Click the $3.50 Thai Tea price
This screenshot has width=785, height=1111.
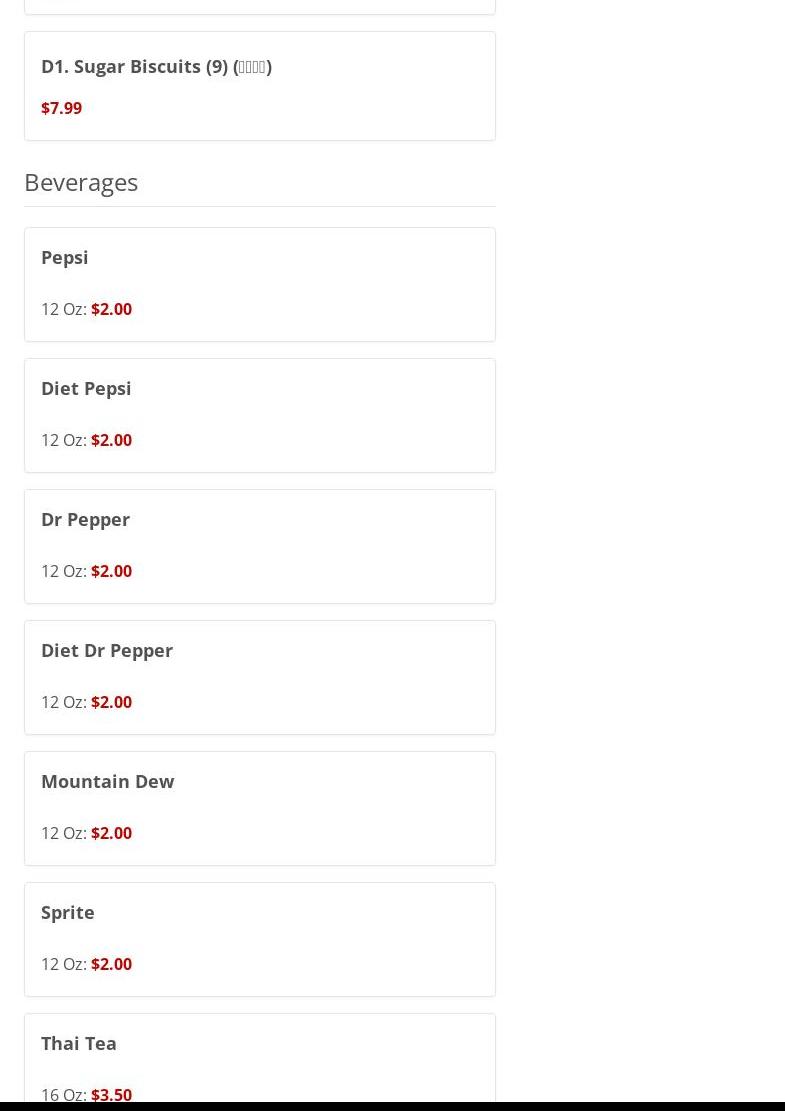[x=111, y=1094]
